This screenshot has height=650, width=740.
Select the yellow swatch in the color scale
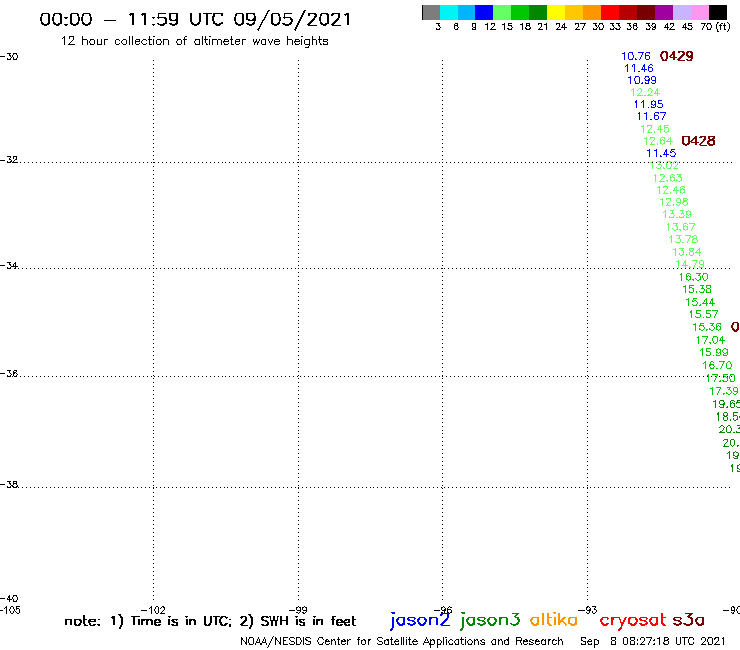[x=556, y=13]
